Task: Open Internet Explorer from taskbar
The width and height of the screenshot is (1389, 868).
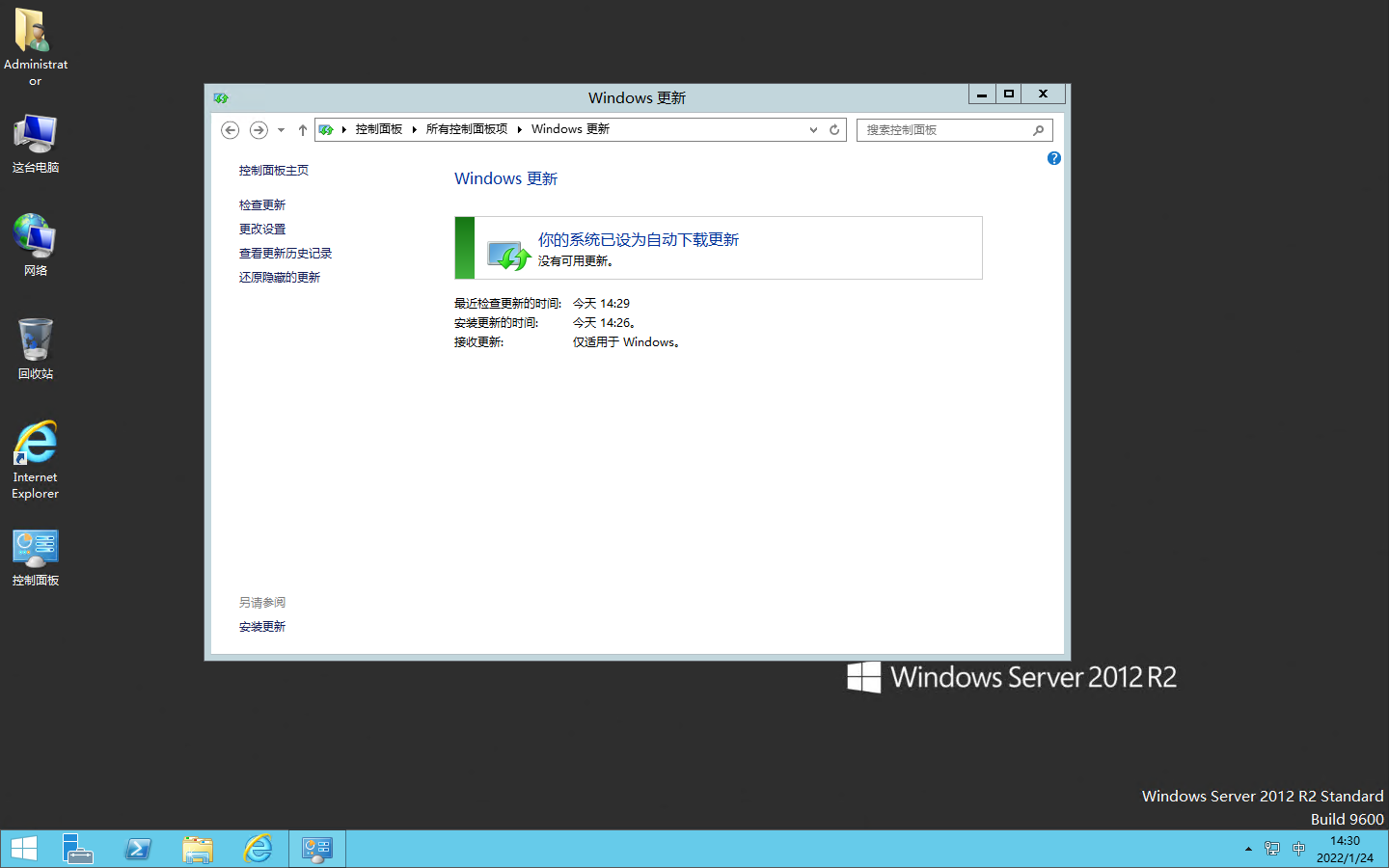Action: (258, 849)
